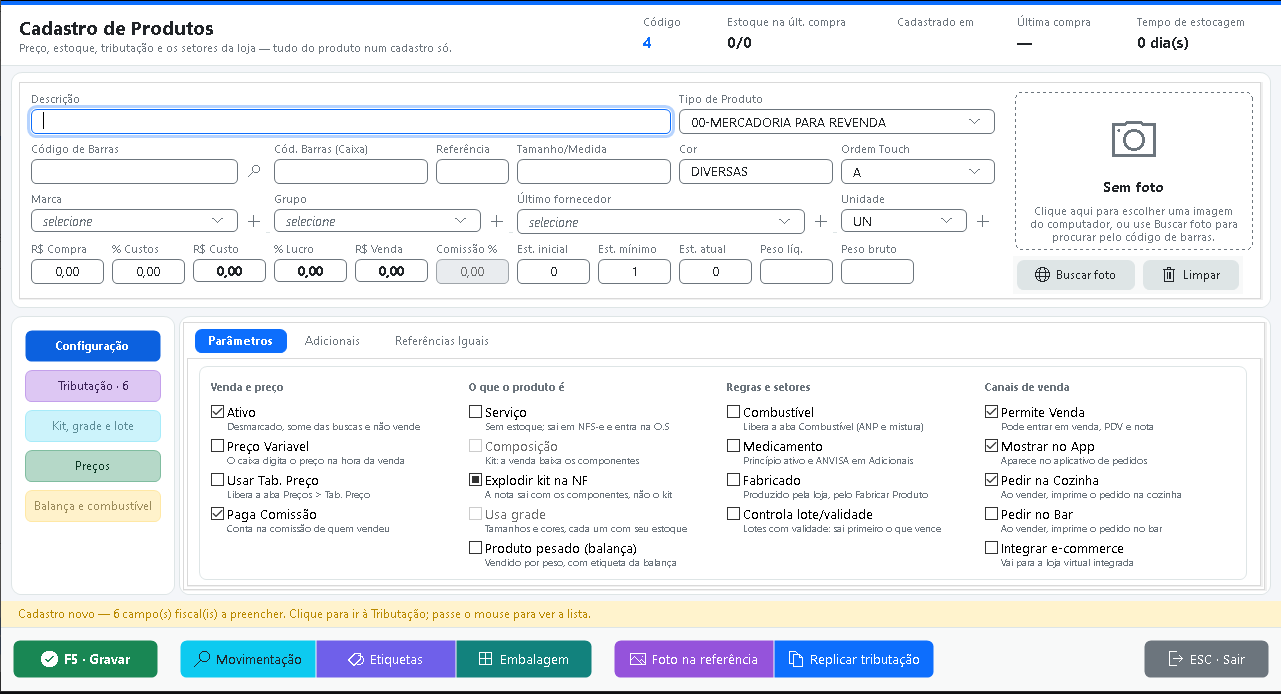Open the Referências Iguais tab
This screenshot has height=694, width=1281.
pos(442,341)
